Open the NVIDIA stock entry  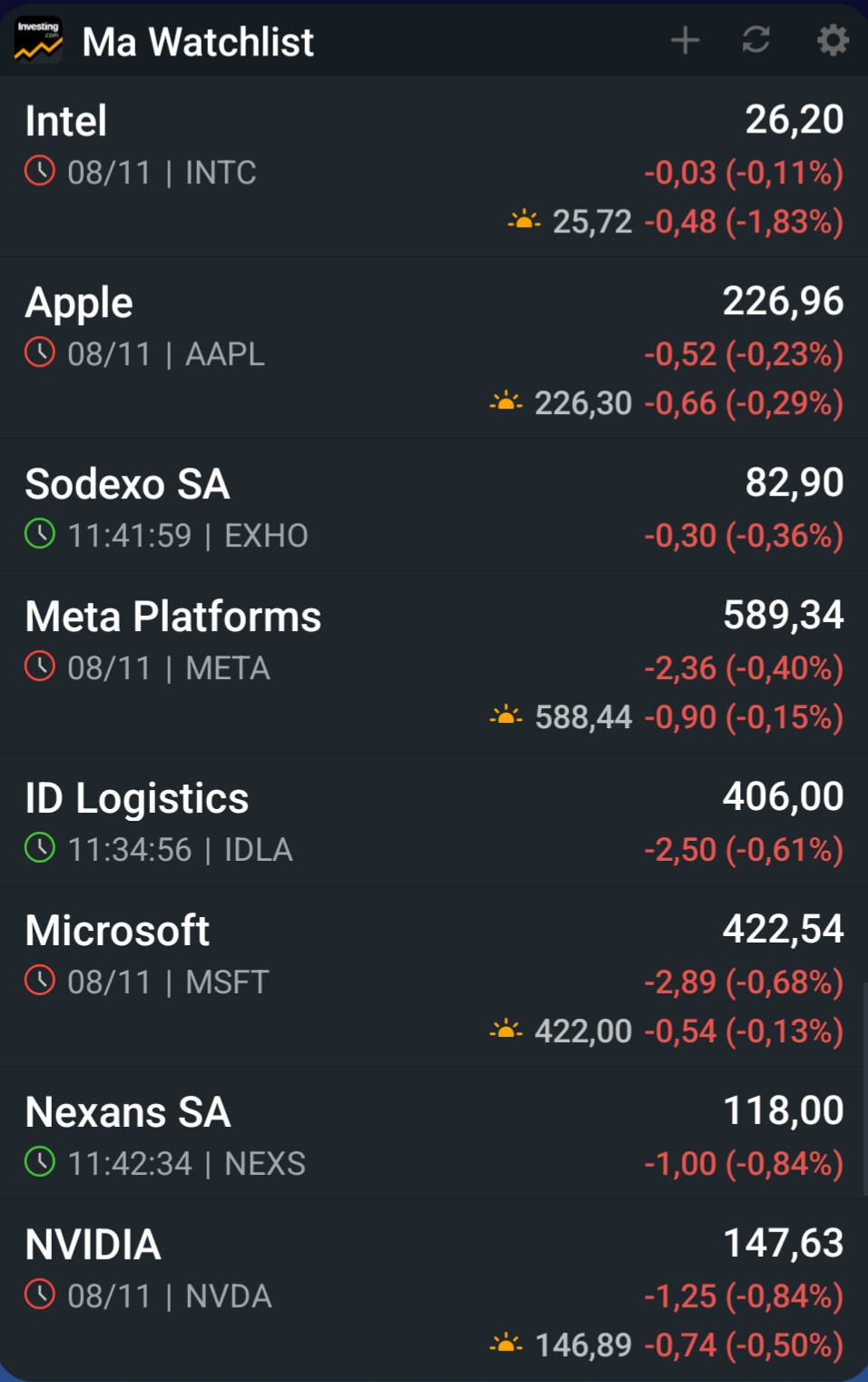click(x=93, y=1245)
